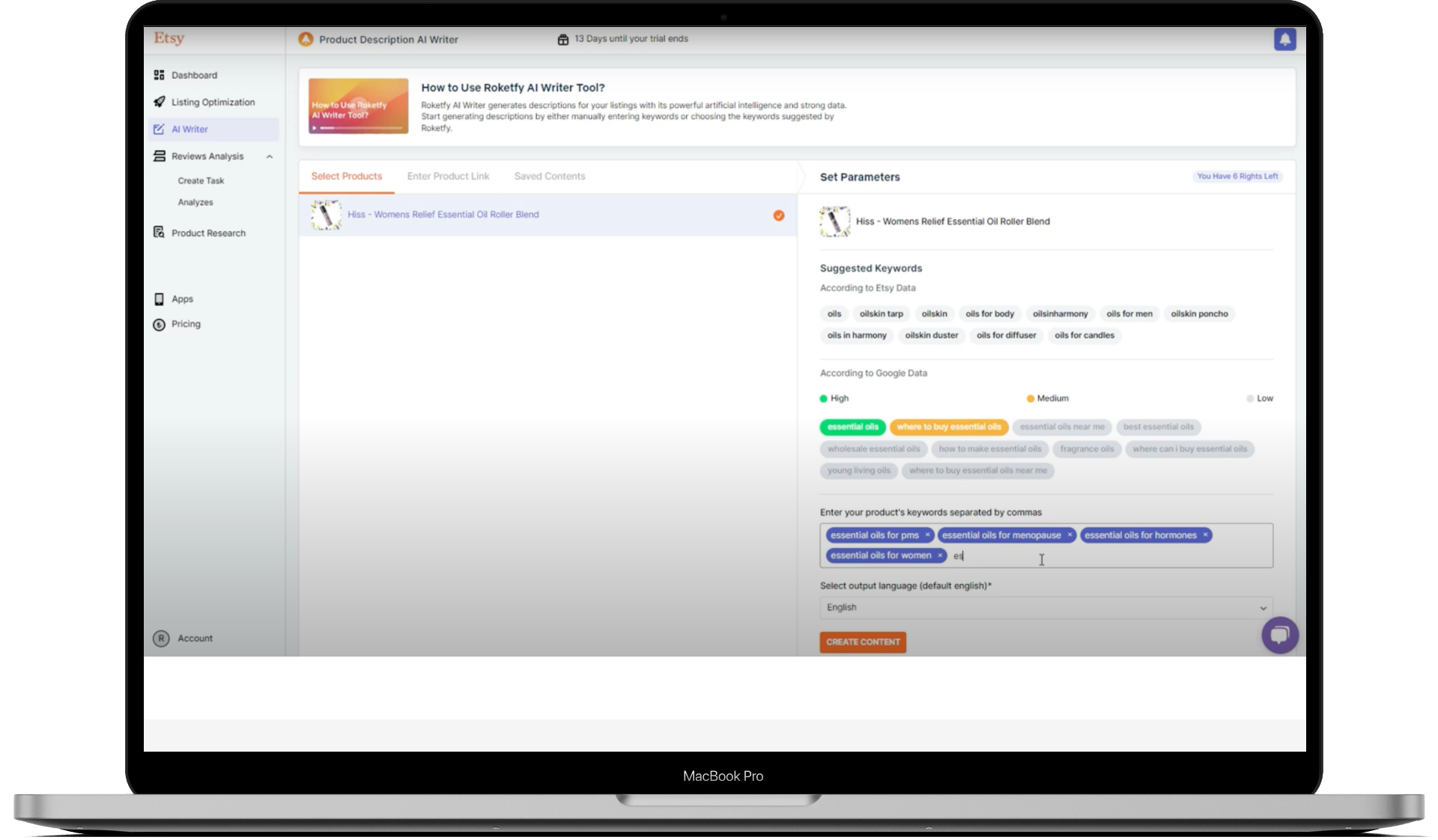Add the oilsinharmony keyword chip

1060,314
